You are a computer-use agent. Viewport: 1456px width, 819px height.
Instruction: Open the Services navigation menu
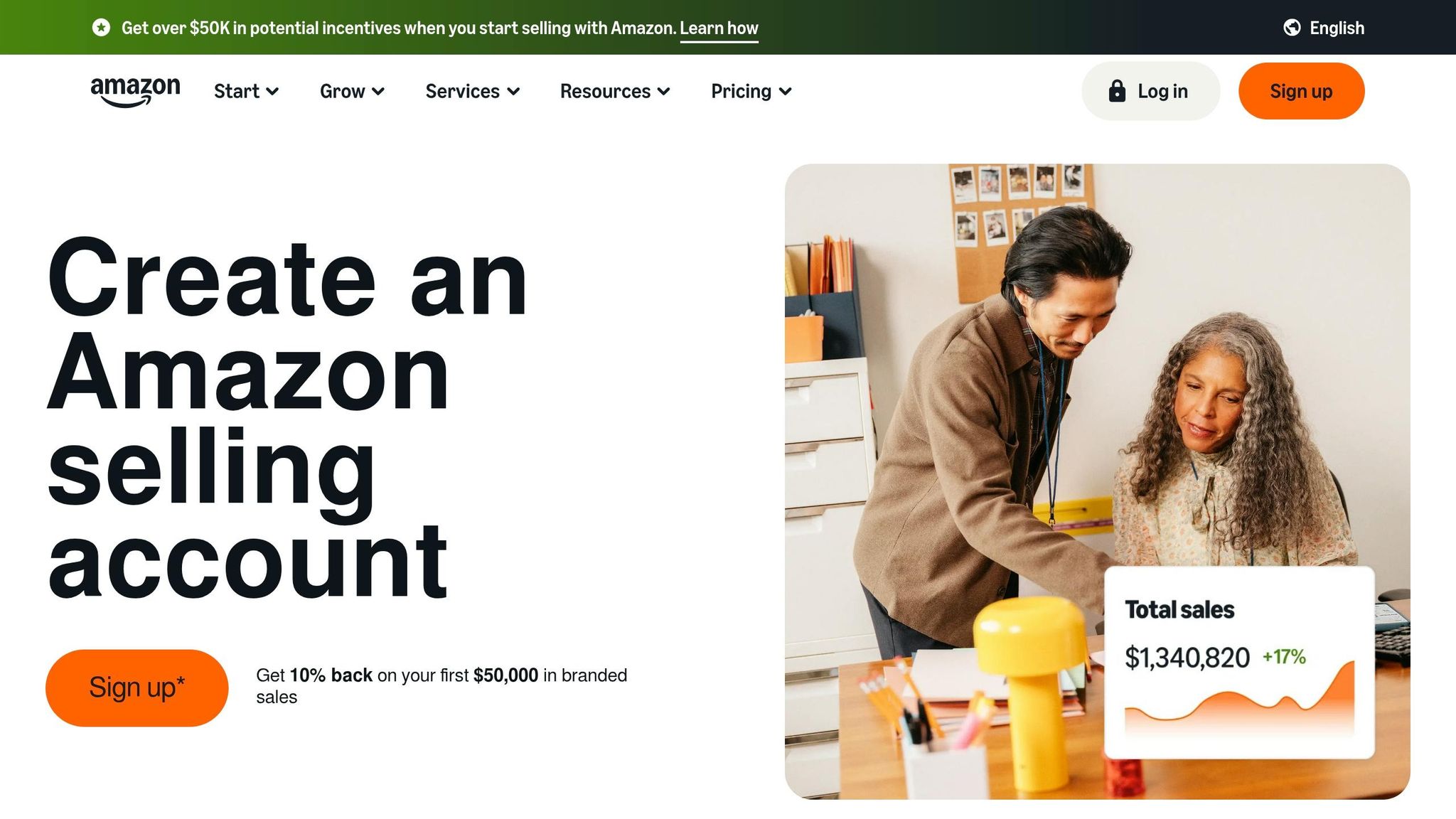[473, 92]
